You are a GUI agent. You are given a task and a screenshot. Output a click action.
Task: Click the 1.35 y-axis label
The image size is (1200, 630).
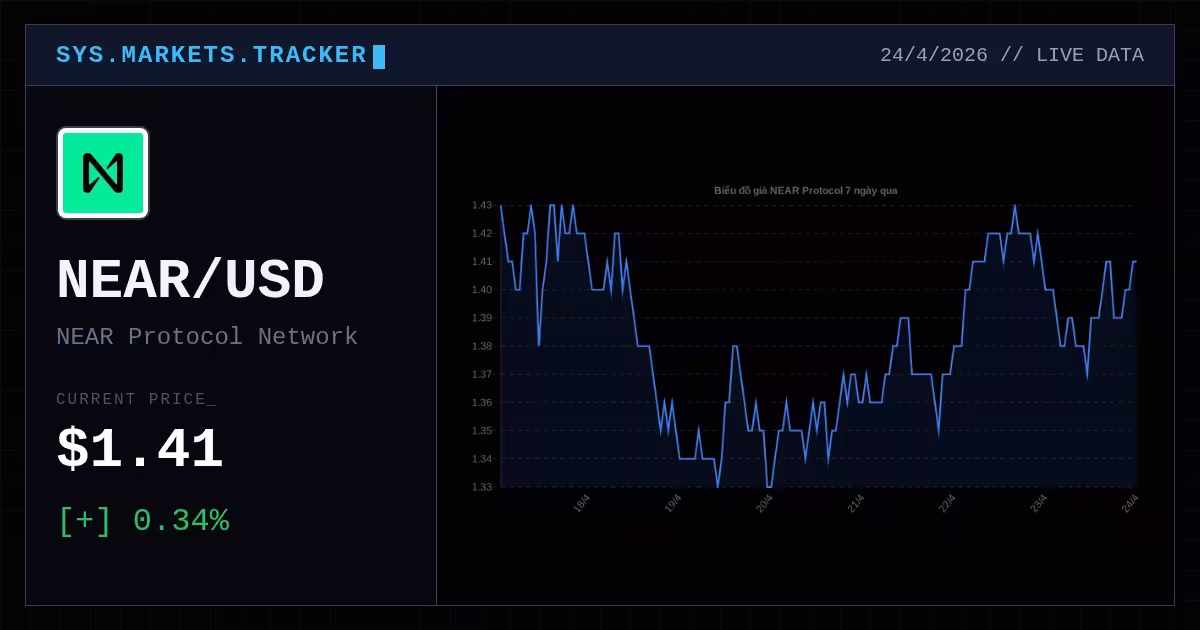click(482, 431)
